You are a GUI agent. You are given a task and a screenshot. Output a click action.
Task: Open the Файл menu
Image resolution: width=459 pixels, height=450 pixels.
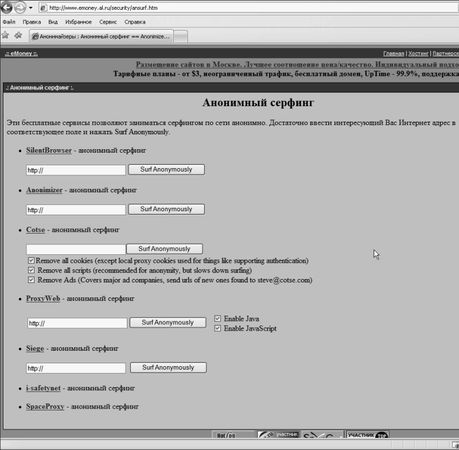pos(9,22)
